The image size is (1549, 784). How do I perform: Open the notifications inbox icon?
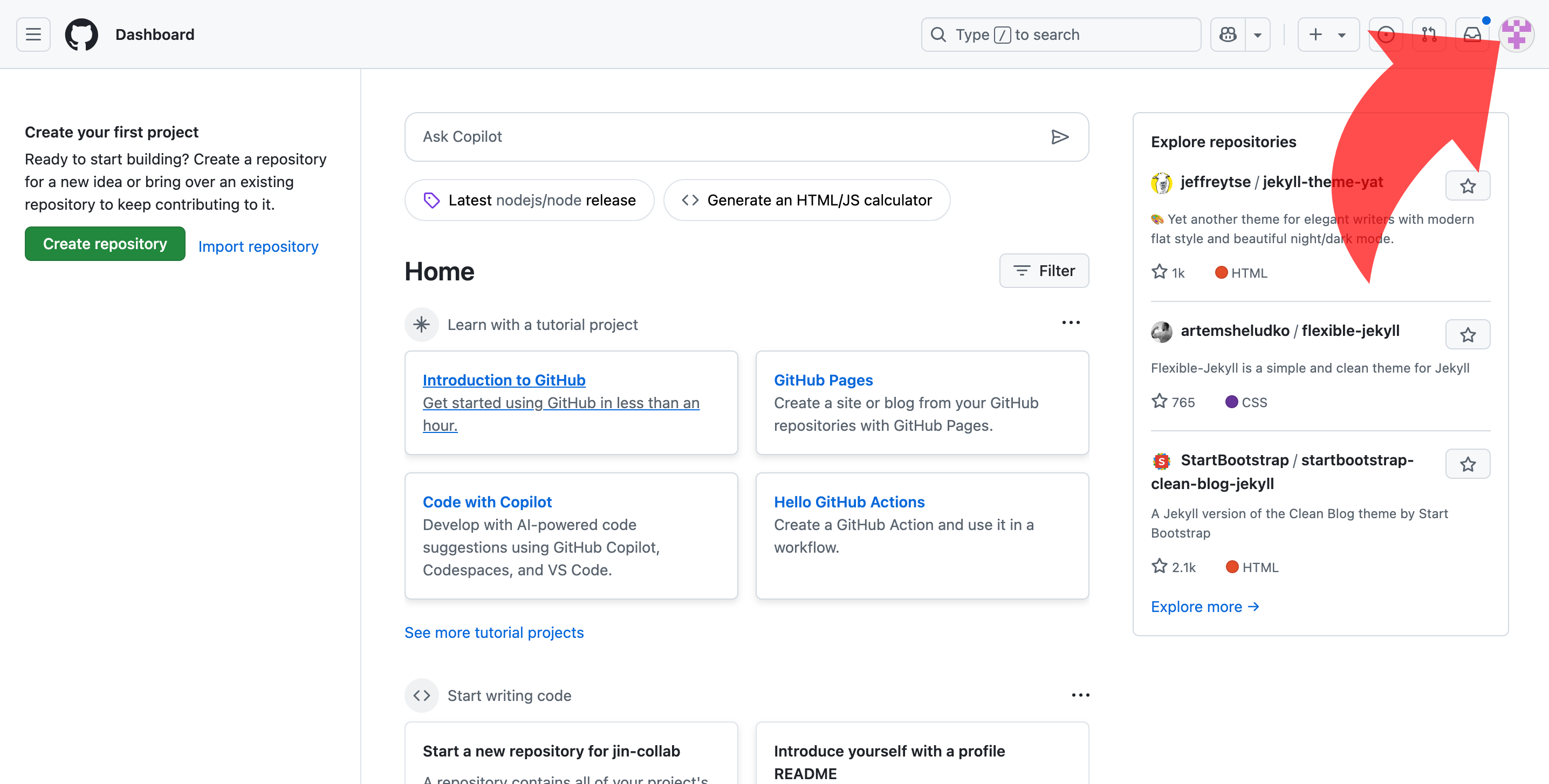coord(1471,35)
